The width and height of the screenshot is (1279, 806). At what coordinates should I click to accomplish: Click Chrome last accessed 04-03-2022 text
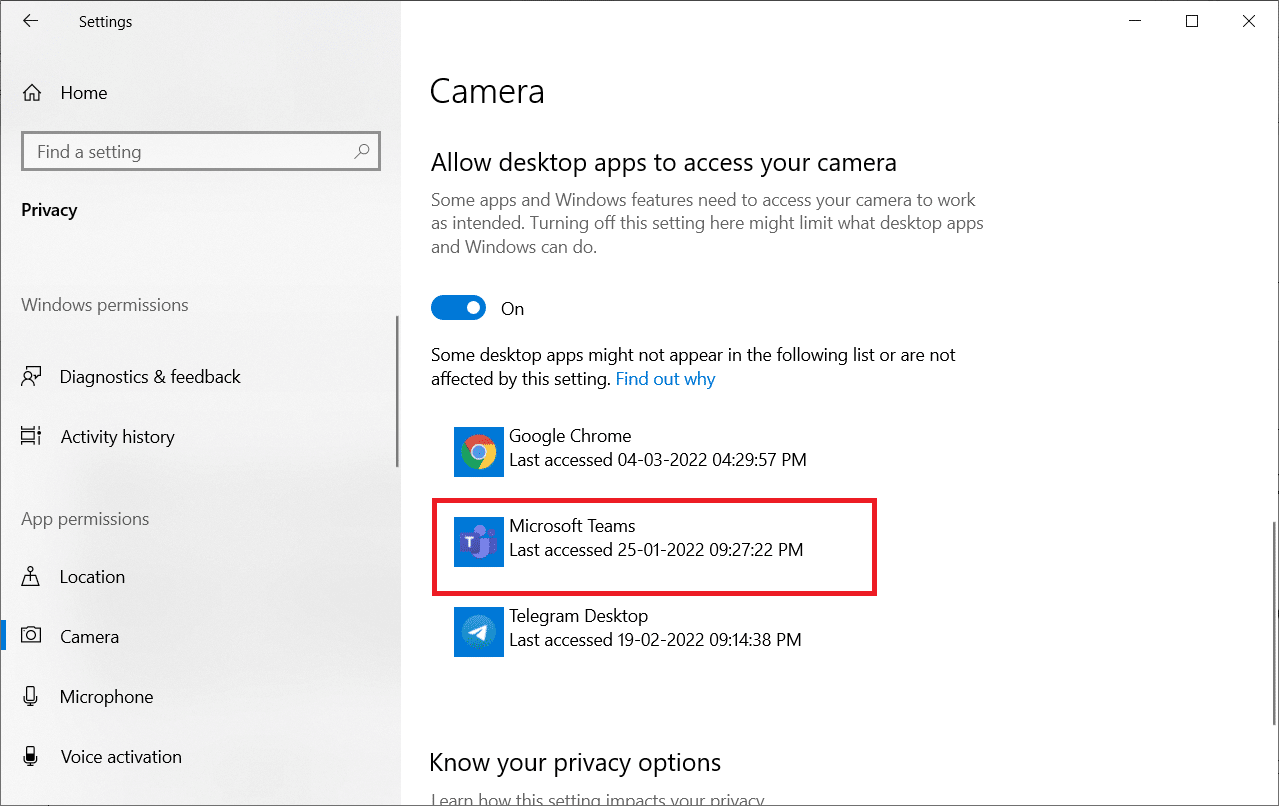point(658,461)
